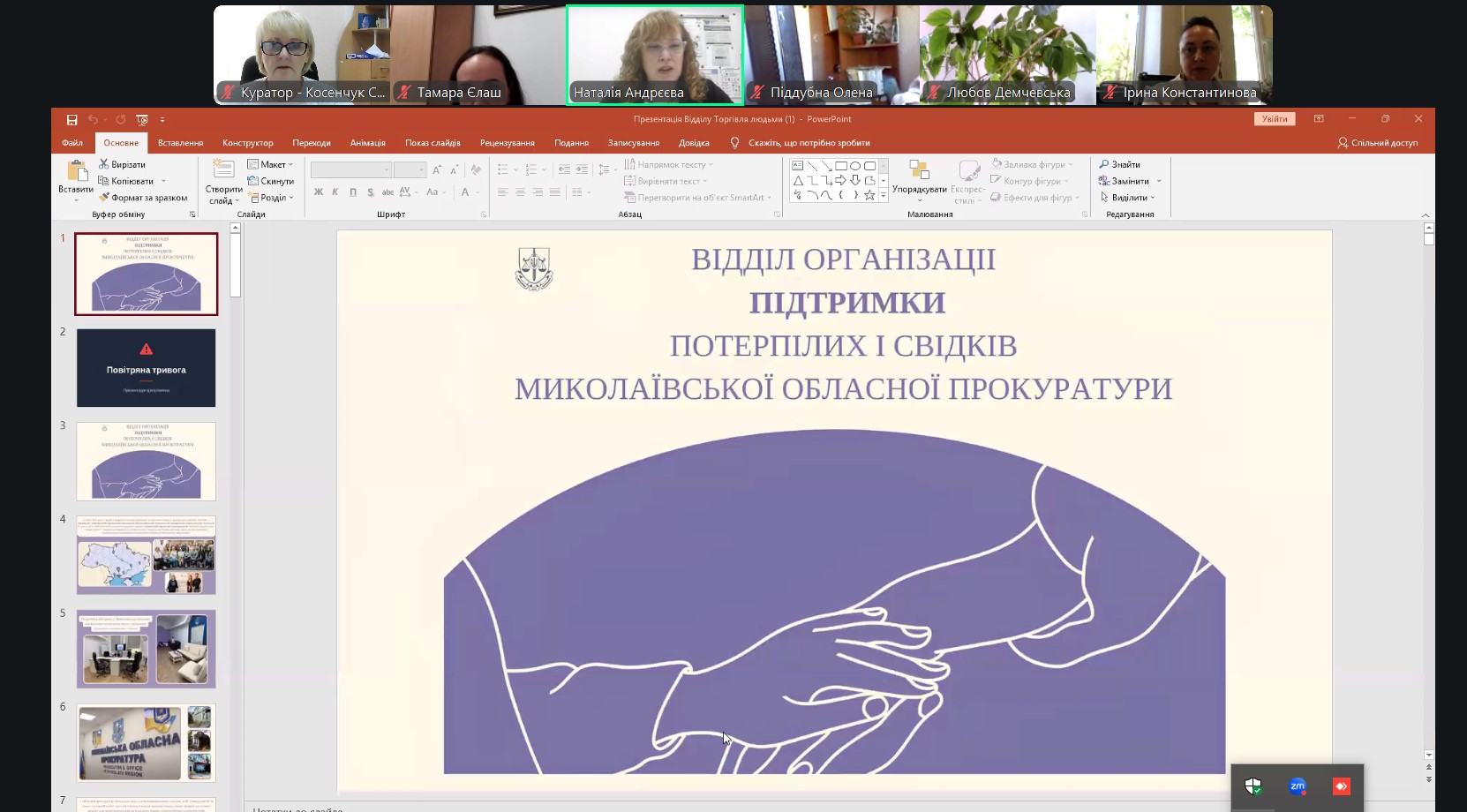Toggle bold Ж formatting
The width and height of the screenshot is (1467, 812).
[319, 192]
